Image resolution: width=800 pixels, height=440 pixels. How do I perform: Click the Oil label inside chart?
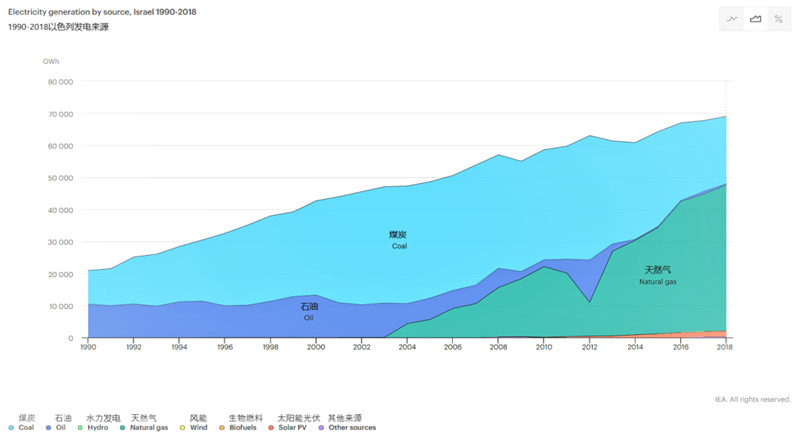coord(309,312)
